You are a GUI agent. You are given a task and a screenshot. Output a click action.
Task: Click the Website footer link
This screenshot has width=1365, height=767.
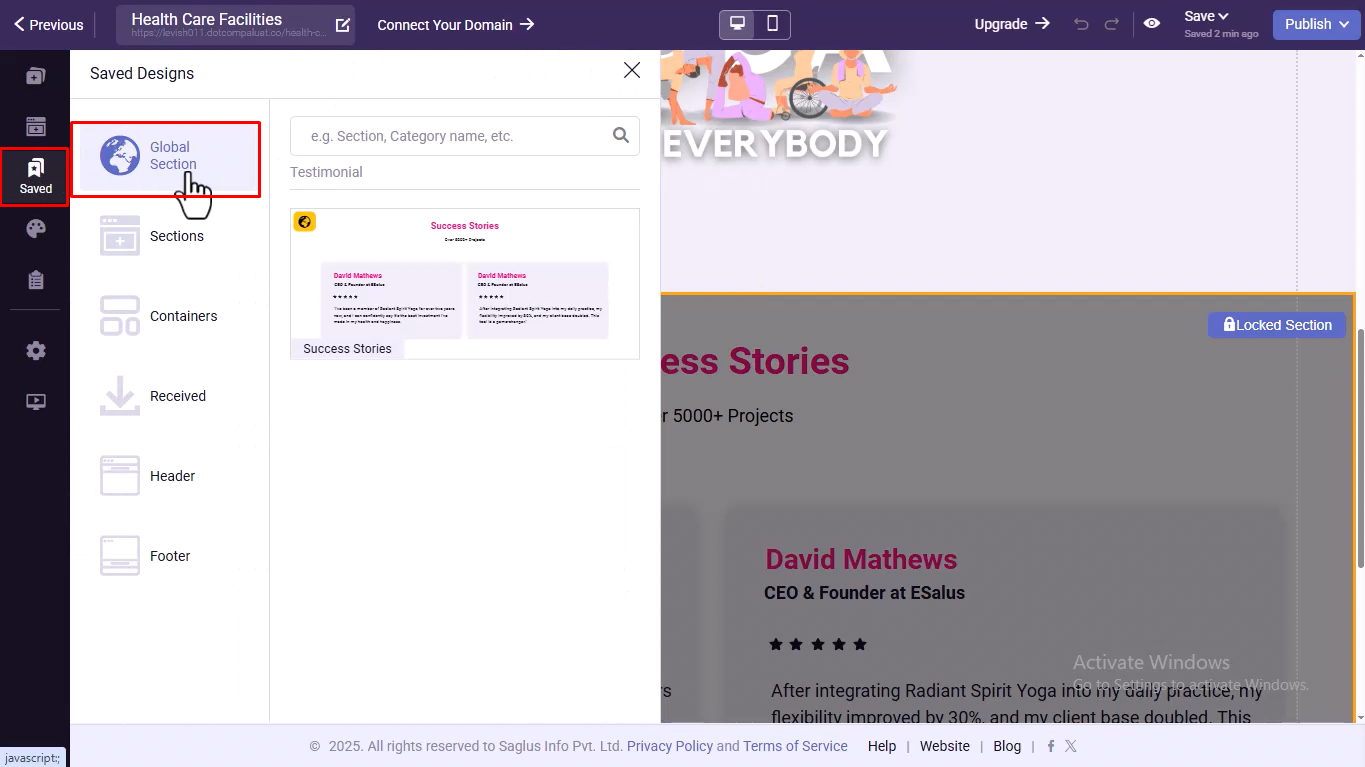click(945, 746)
